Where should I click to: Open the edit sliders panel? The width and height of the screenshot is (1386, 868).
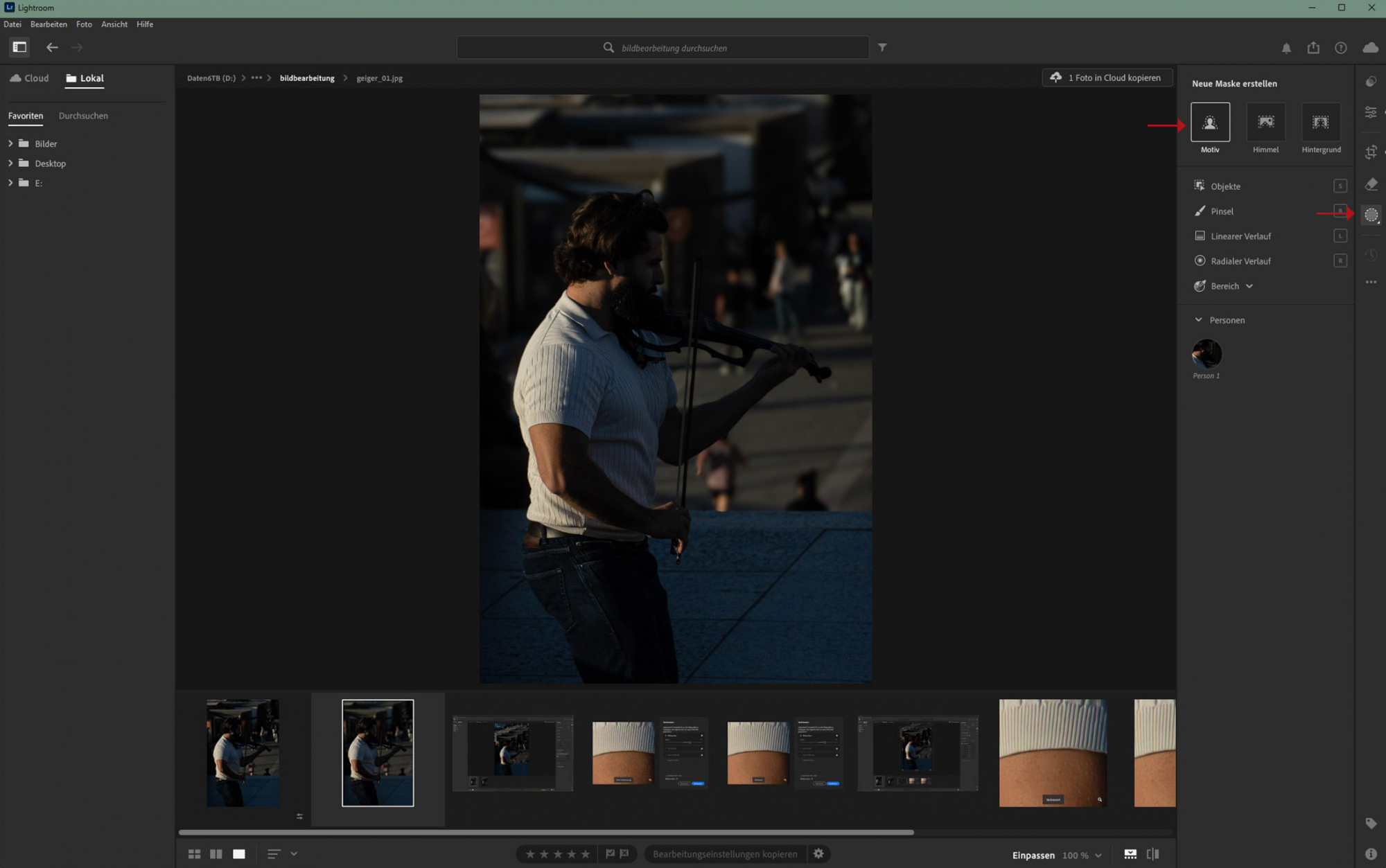point(1371,112)
